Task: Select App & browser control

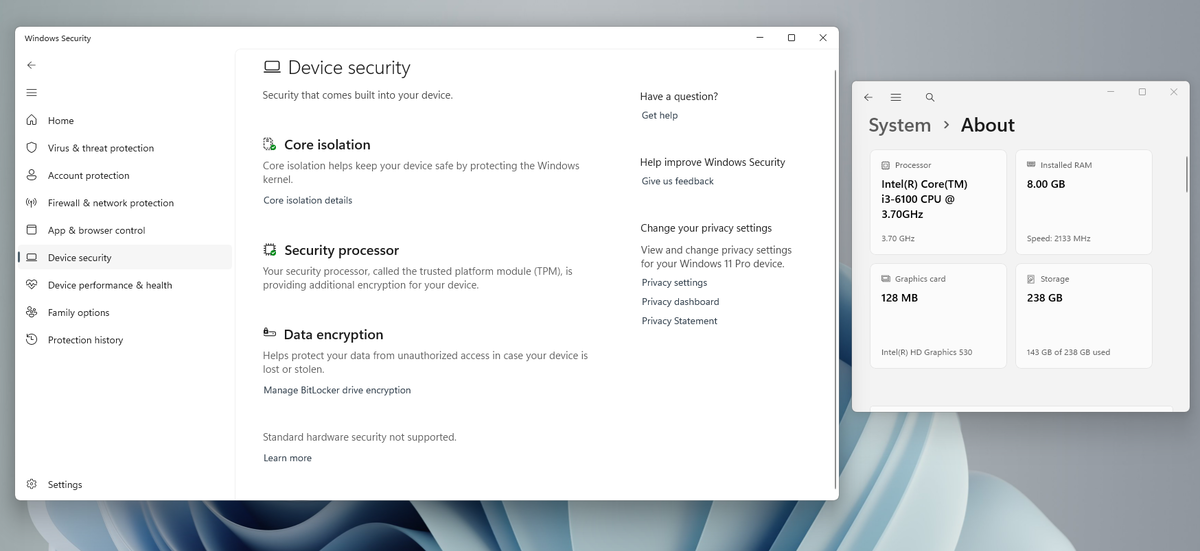Action: (124, 230)
